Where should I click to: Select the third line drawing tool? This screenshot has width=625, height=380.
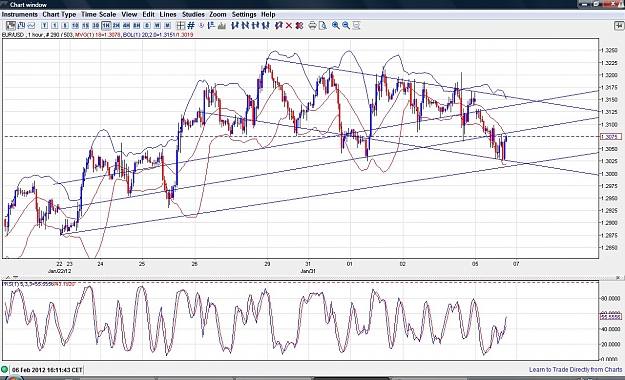click(x=256, y=26)
